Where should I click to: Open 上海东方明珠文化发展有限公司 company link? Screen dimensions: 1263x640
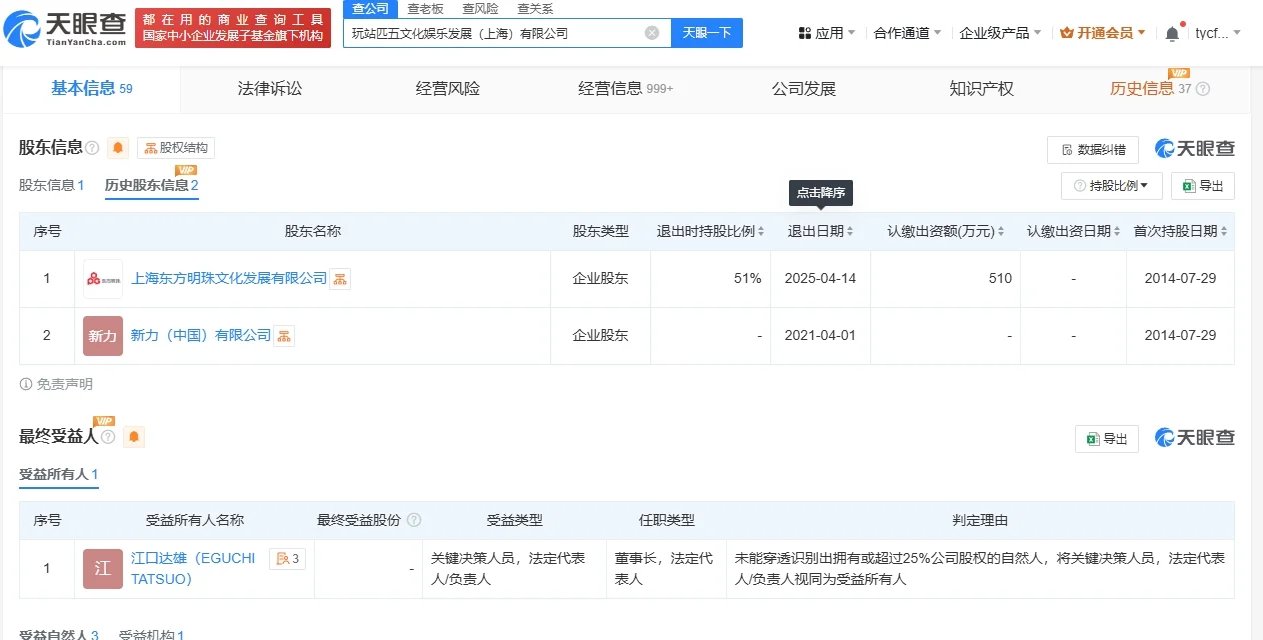click(x=229, y=278)
